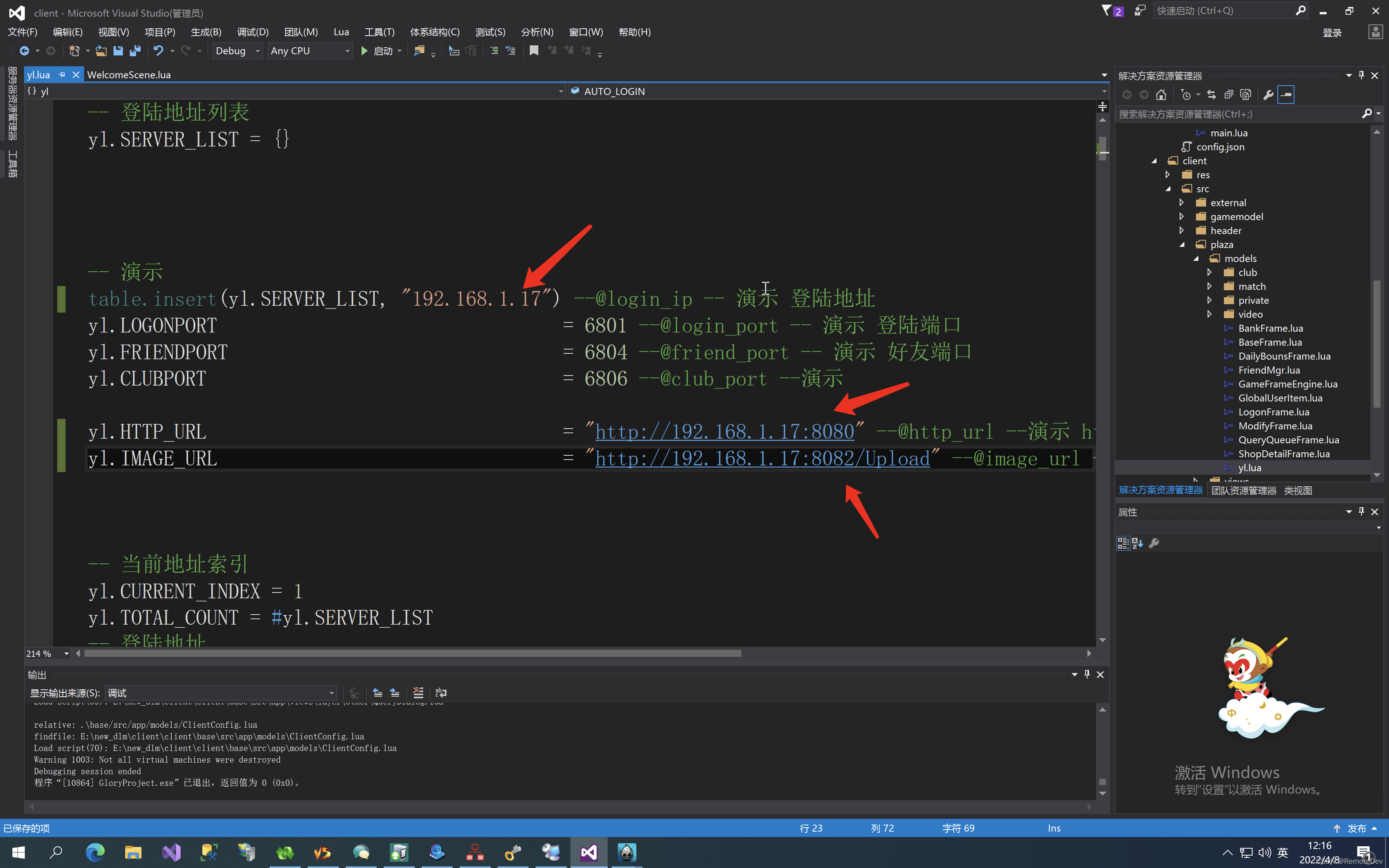Image resolution: width=1389 pixels, height=868 pixels.
Task: Click the http://192.168.1.17:8080 link
Action: click(724, 432)
